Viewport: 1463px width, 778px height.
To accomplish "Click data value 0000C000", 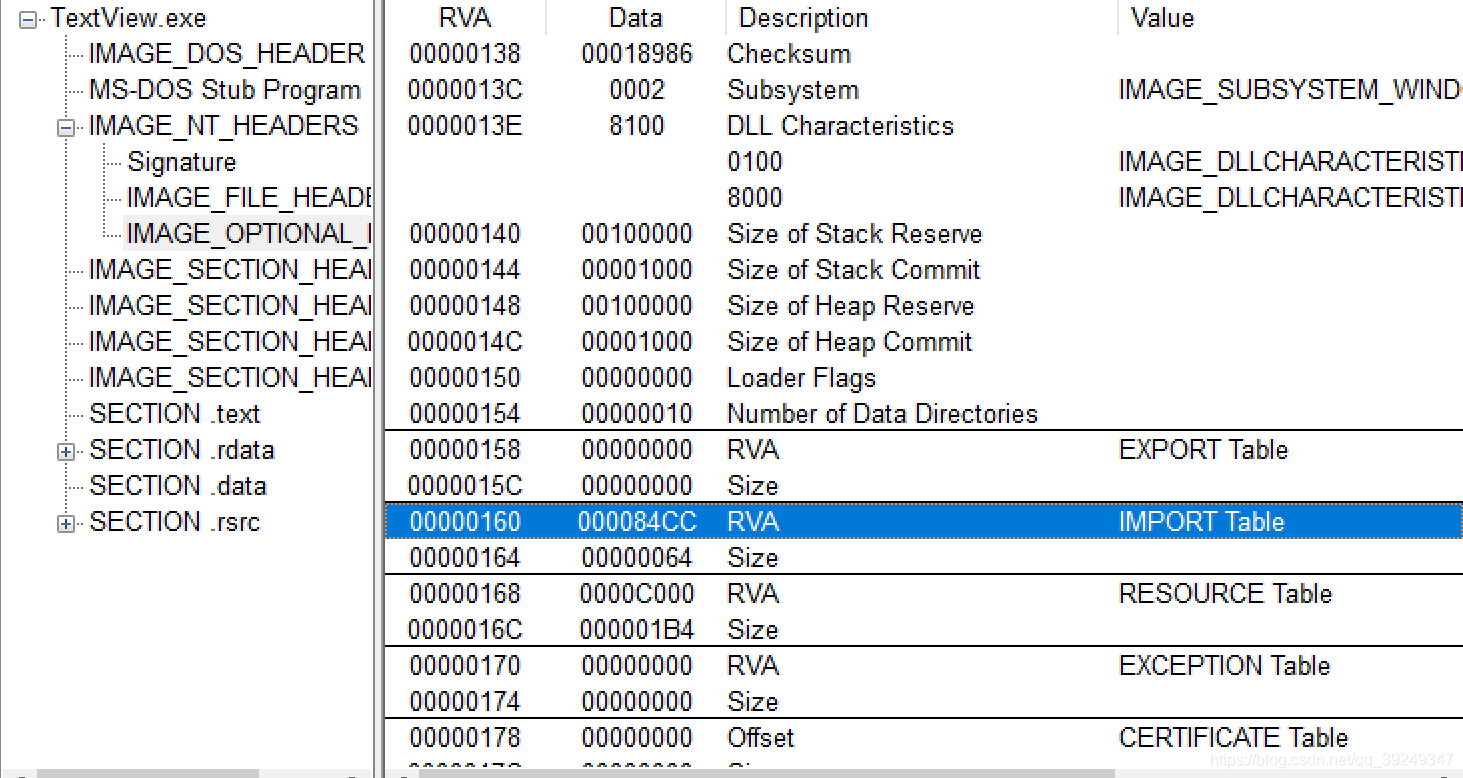I will click(x=637, y=594).
